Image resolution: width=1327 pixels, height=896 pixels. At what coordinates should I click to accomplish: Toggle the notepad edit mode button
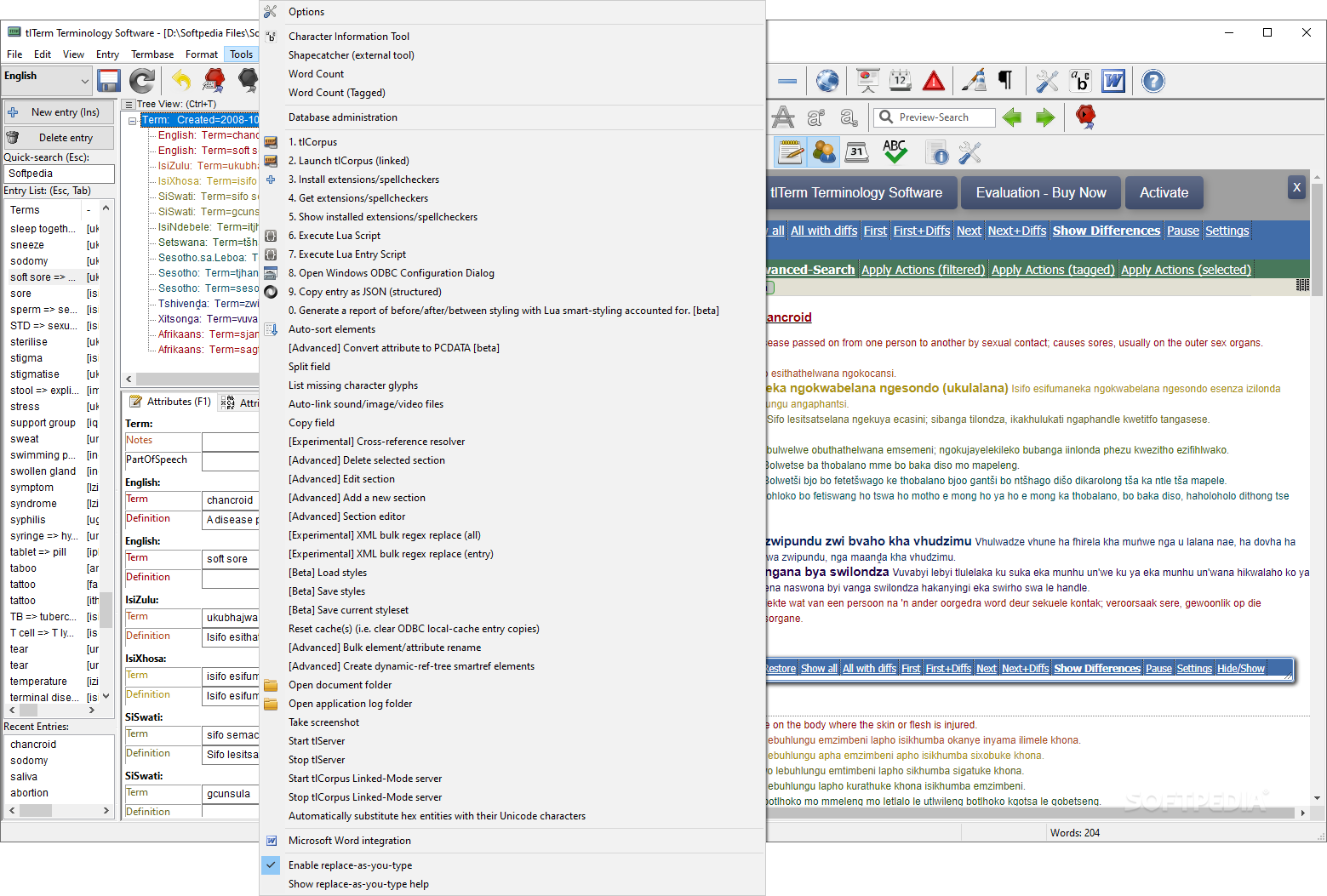pos(791,152)
